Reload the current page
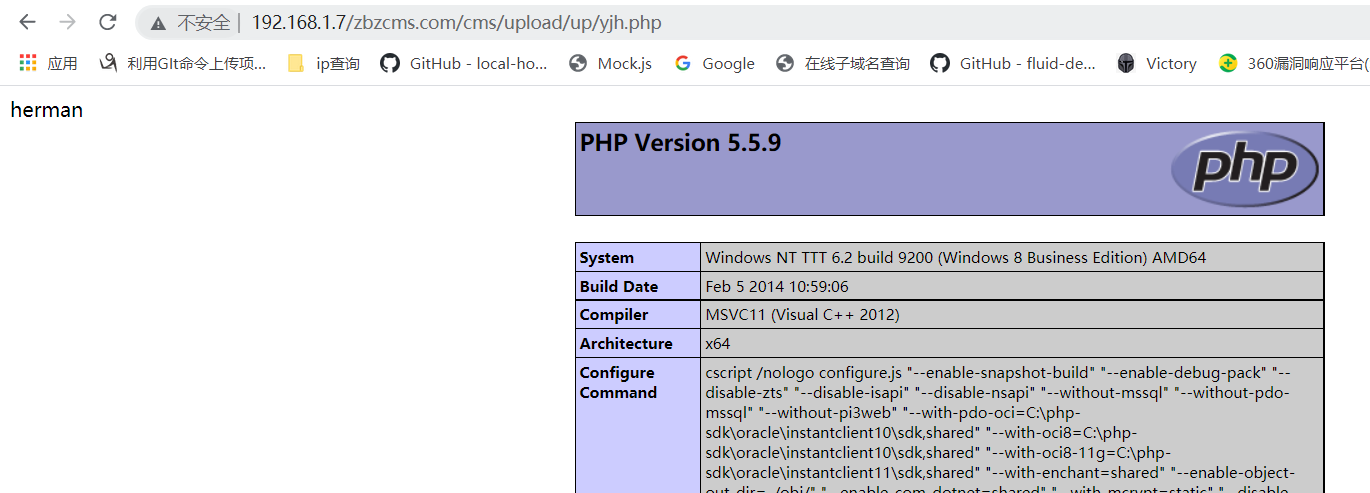Screen dimensions: 1370x493 click(x=107, y=22)
